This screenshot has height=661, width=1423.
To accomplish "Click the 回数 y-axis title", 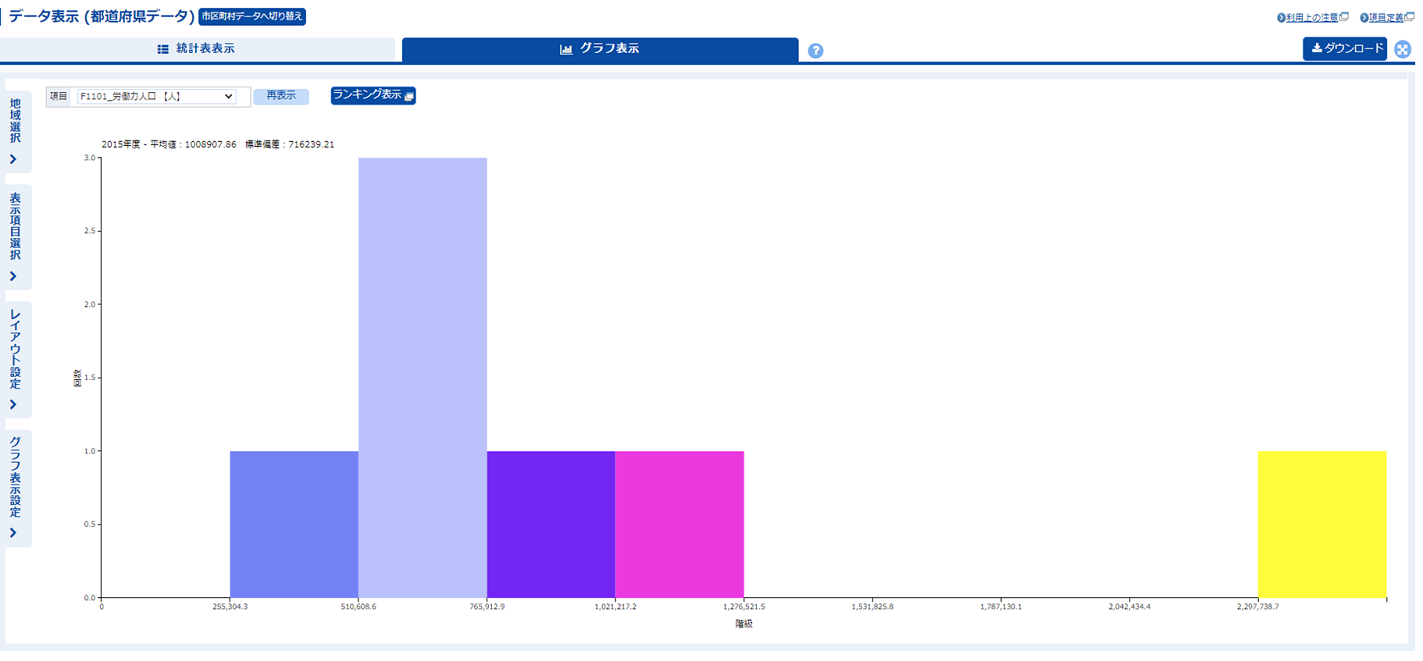I will [77, 379].
